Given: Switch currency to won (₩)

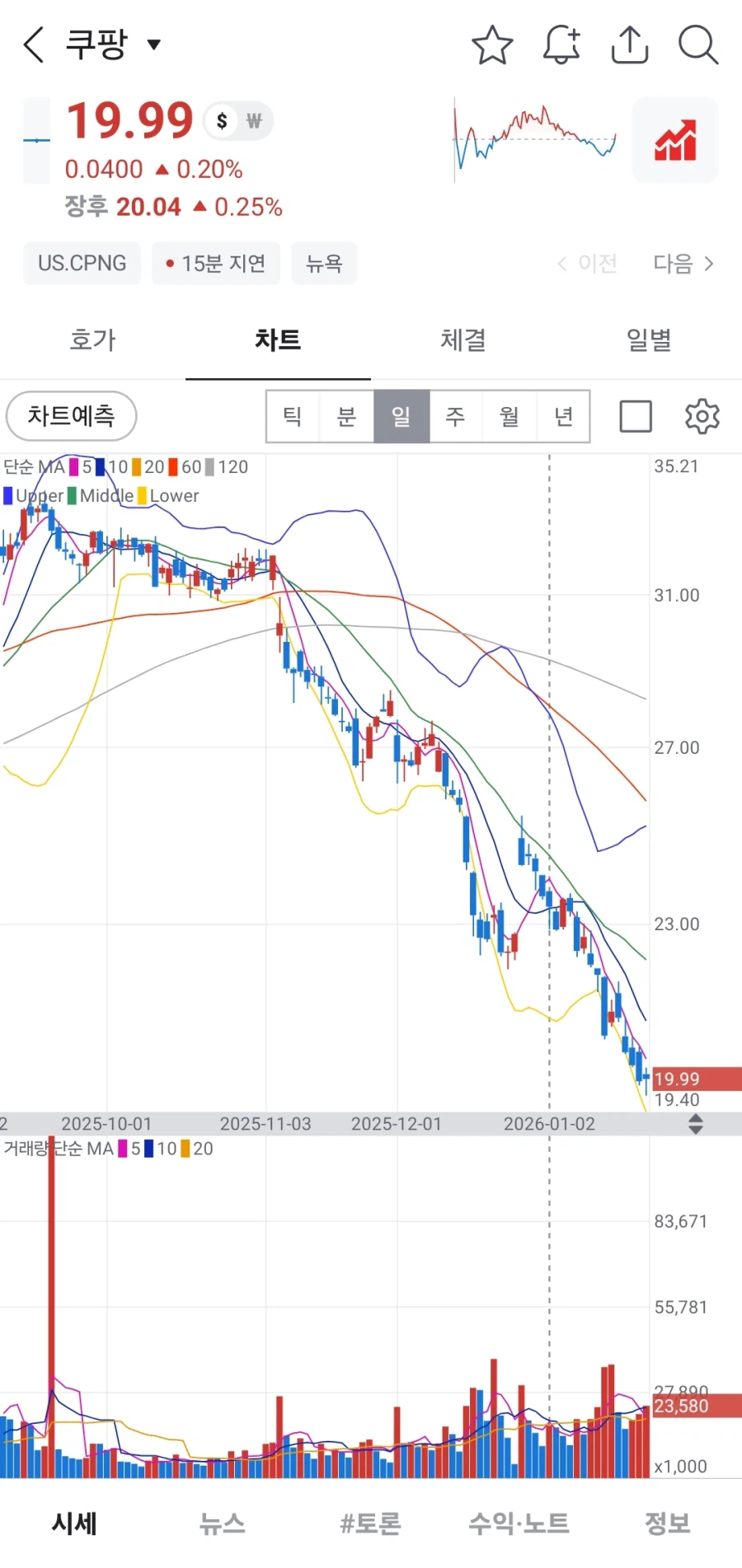Looking at the screenshot, I should [254, 121].
